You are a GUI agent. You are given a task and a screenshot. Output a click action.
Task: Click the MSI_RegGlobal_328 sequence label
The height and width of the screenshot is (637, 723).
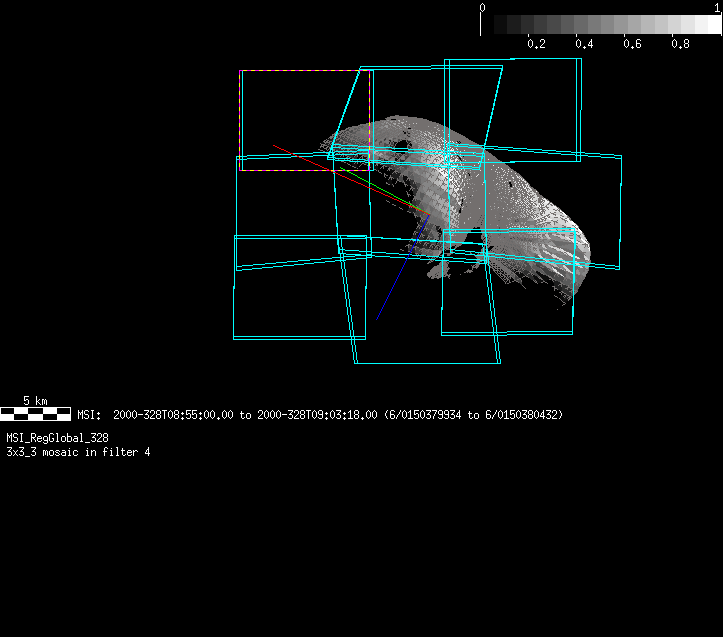point(57,438)
